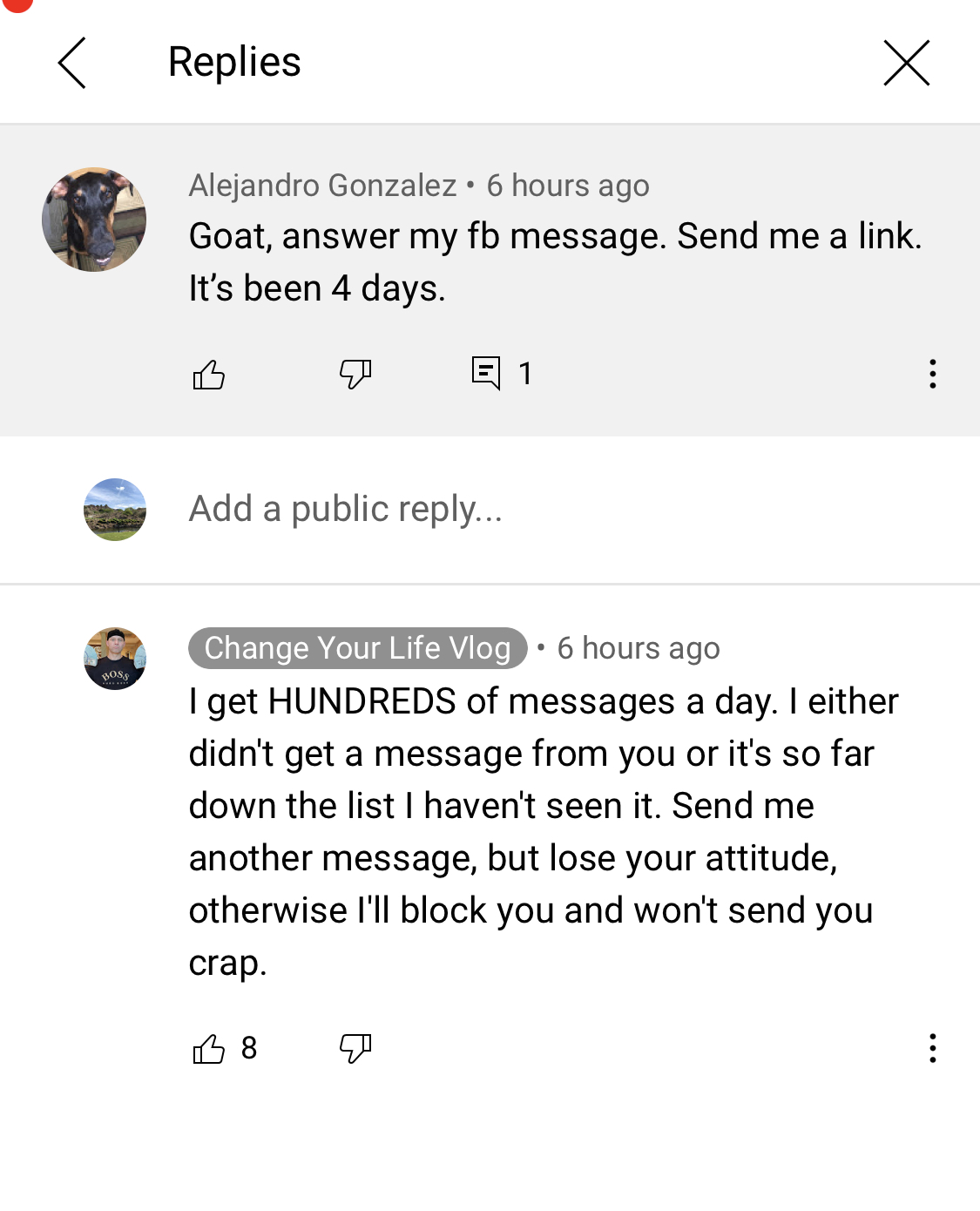
Task: Dislike Alejandro Gonzalez's comment
Action: coord(355,375)
